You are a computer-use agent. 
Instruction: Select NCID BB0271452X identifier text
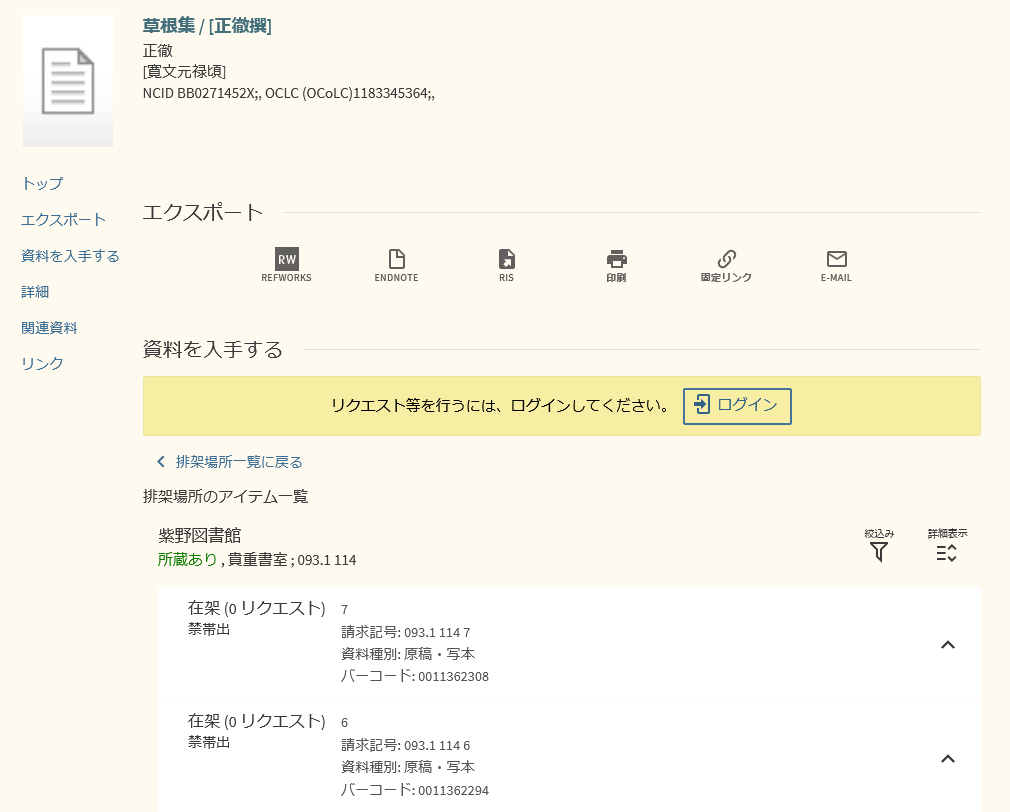198,93
